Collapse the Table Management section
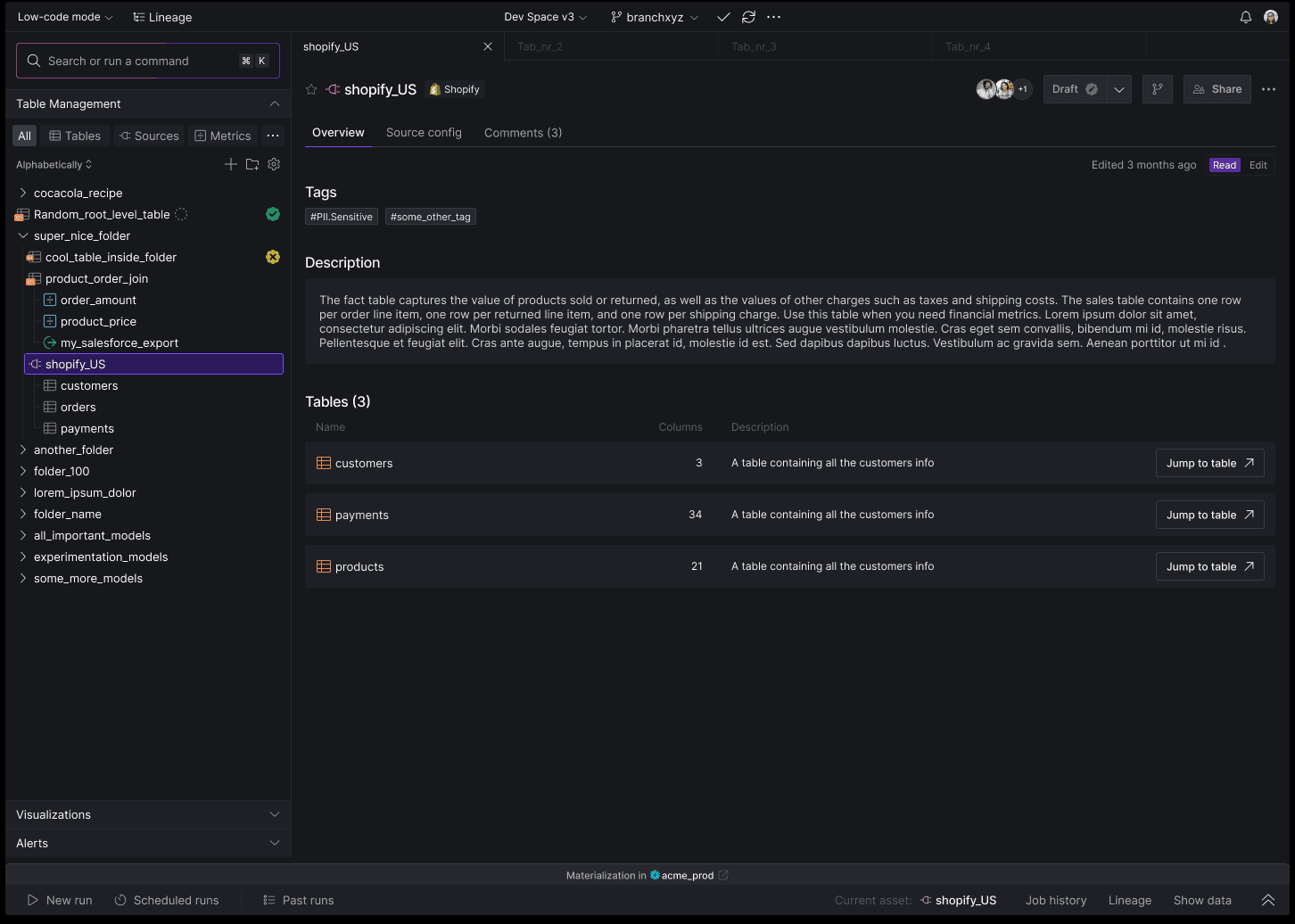This screenshot has width=1295, height=924. pos(275,103)
